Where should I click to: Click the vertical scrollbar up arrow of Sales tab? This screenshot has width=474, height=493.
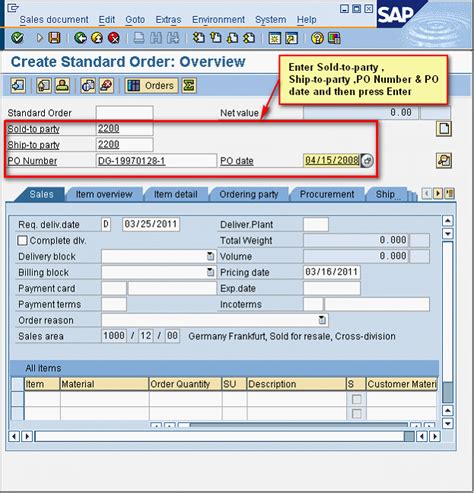[x=447, y=221]
